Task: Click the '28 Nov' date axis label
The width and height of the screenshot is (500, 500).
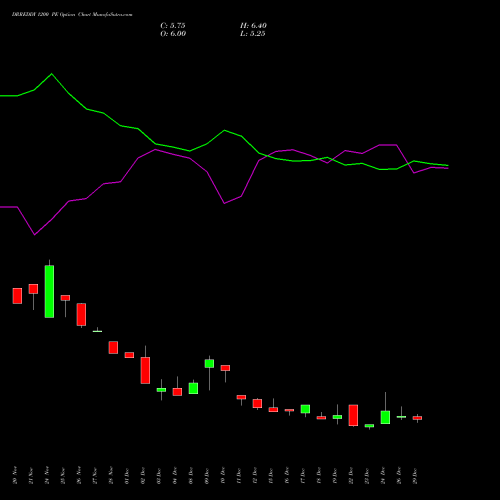Action: pos(111,475)
